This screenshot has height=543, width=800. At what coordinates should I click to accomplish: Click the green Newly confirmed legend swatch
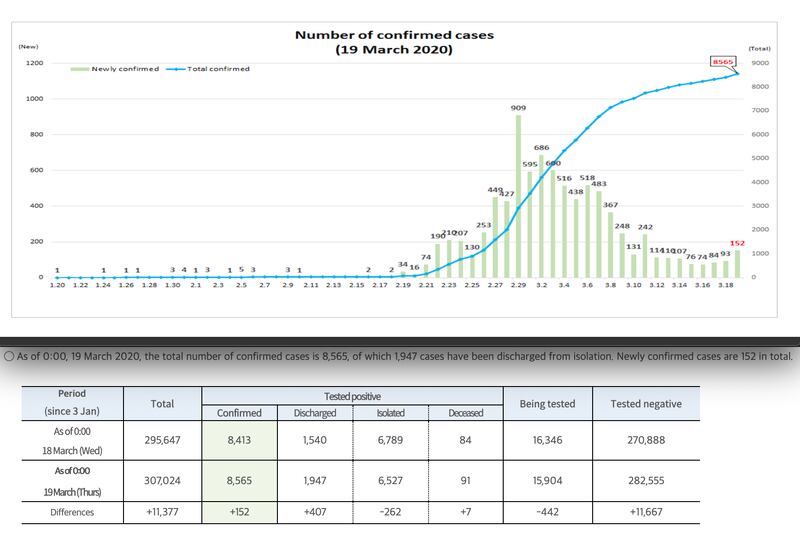[x=79, y=69]
